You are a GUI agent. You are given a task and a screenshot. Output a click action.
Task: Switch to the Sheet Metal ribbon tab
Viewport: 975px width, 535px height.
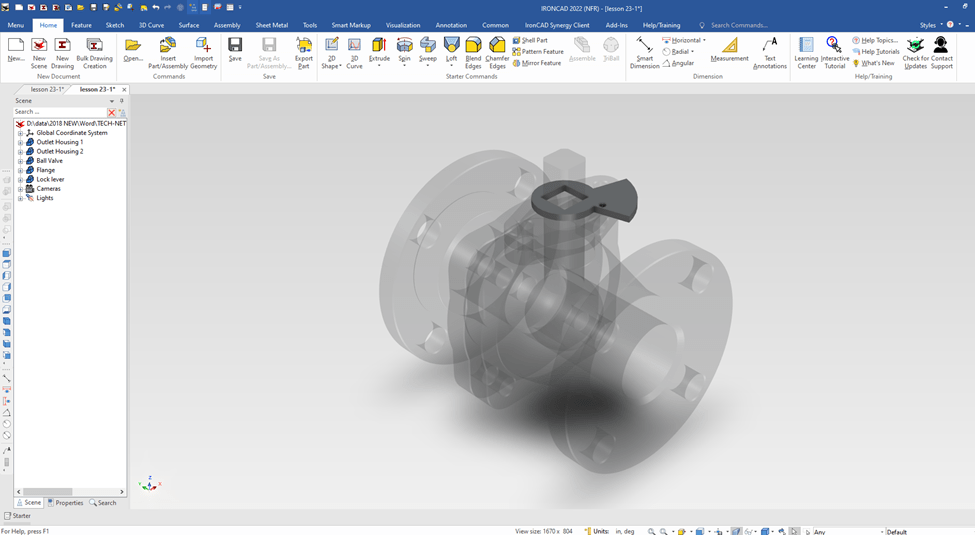click(271, 25)
